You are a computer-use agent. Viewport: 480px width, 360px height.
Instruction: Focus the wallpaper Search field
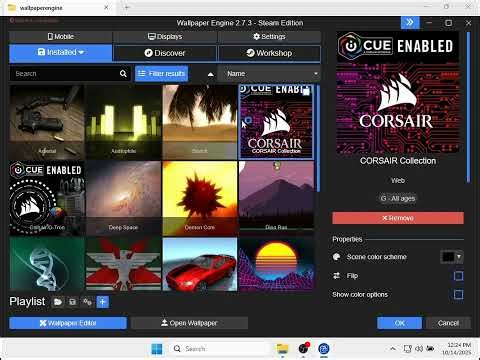[70, 74]
